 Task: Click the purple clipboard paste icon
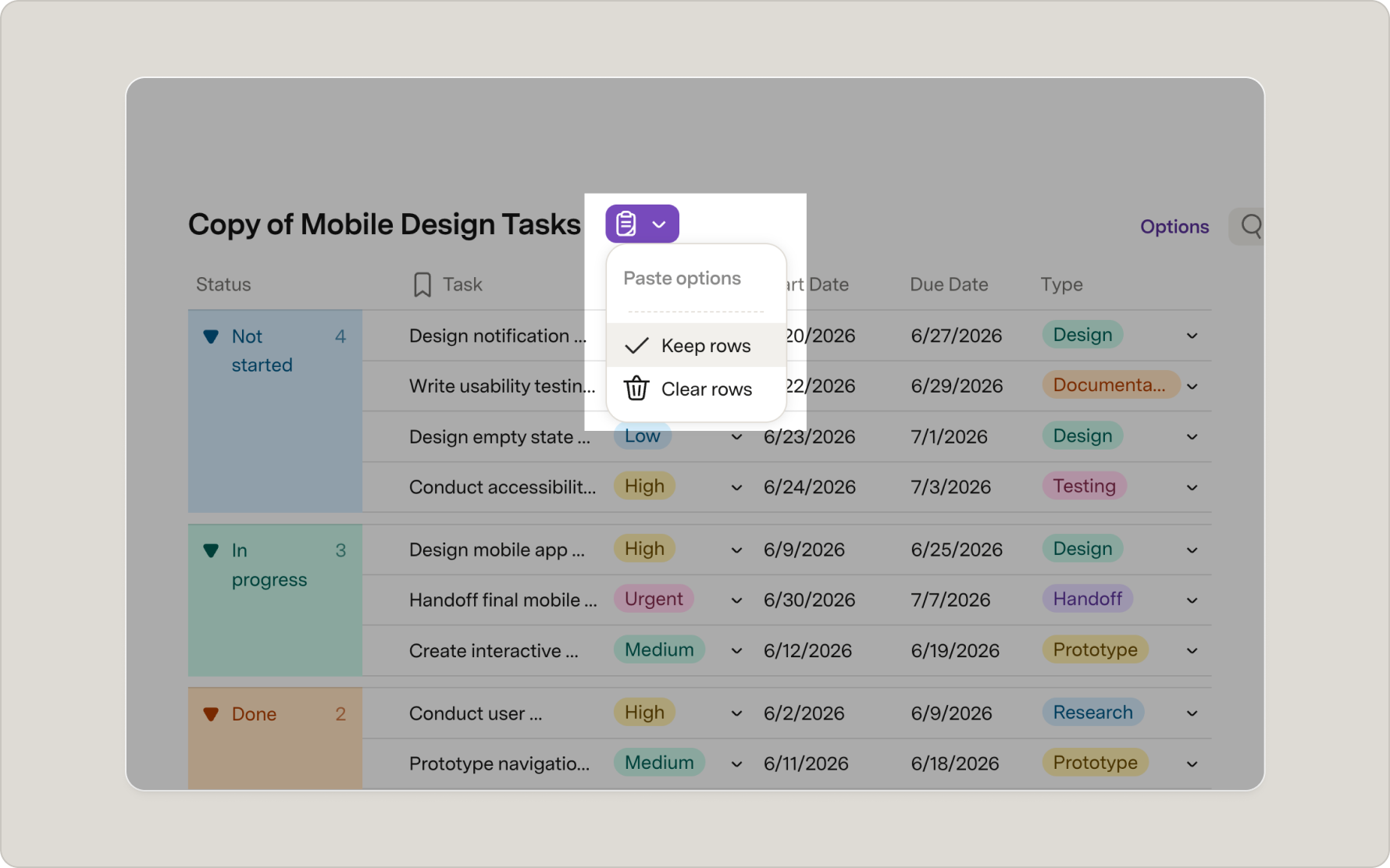[x=626, y=224]
